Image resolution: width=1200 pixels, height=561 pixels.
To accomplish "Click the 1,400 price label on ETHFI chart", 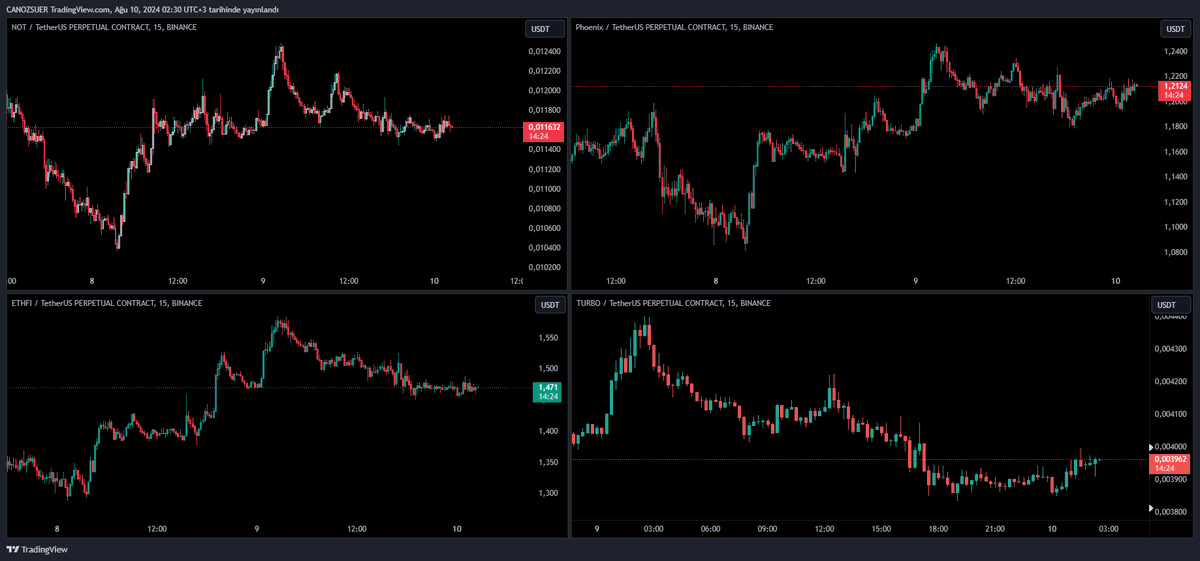I will point(548,431).
